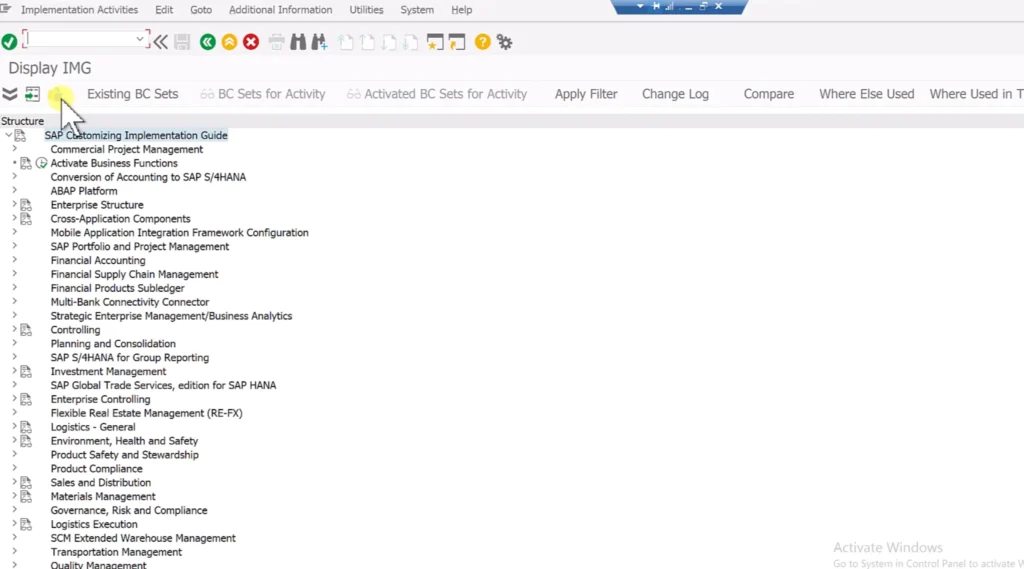Expand the Financial Accounting node
Viewport: 1024px width, 569px height.
[x=14, y=260]
